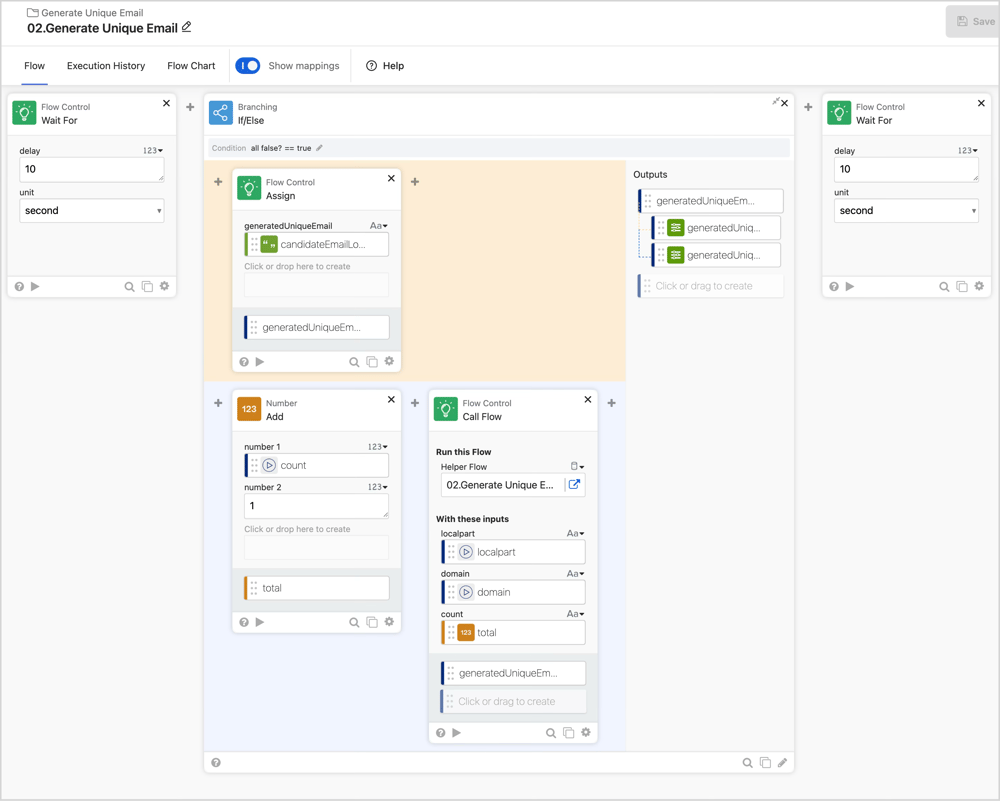This screenshot has width=1000, height=801.
Task: Click search icon on Assign card
Action: click(354, 362)
